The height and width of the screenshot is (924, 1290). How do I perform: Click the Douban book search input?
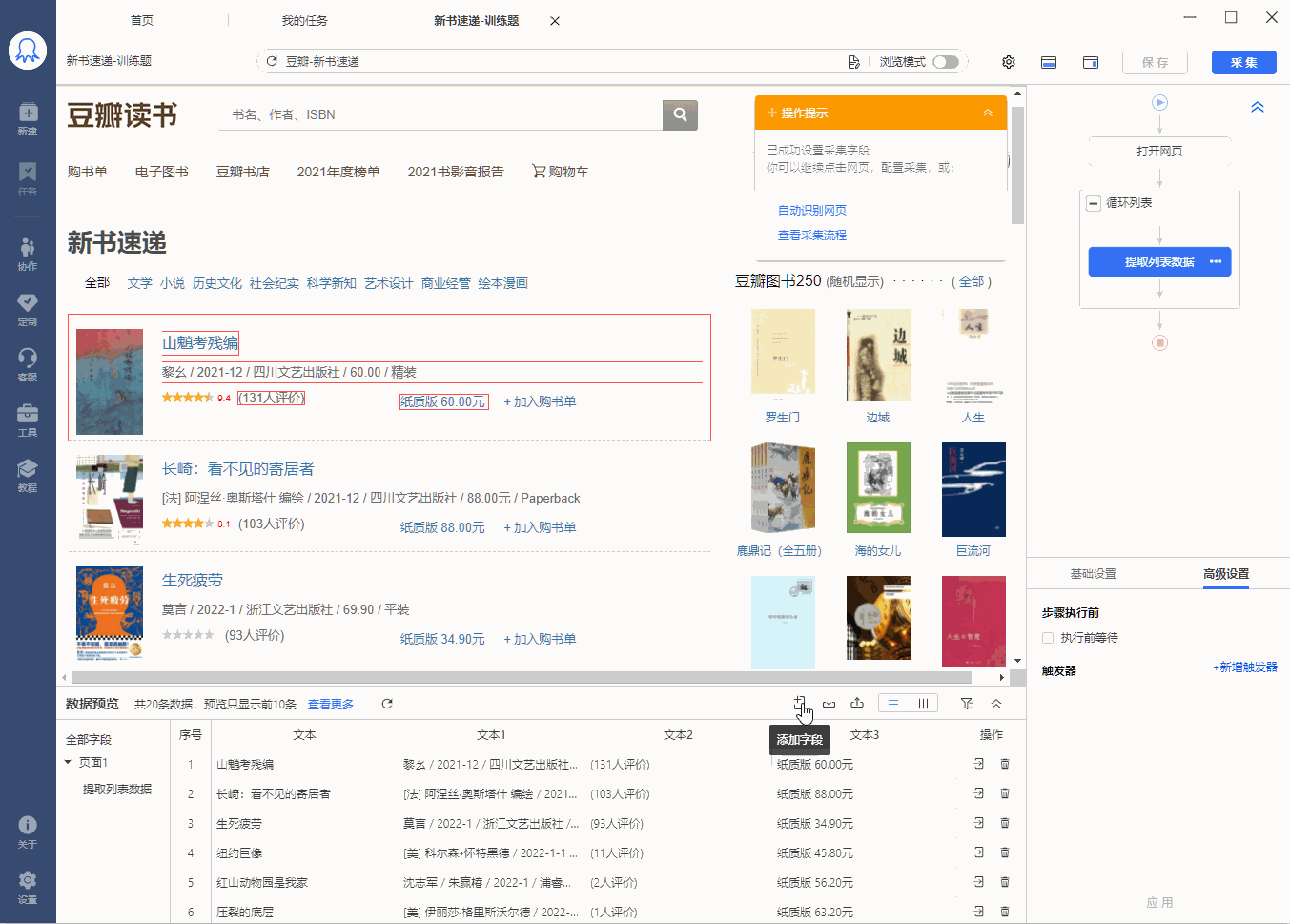[442, 114]
